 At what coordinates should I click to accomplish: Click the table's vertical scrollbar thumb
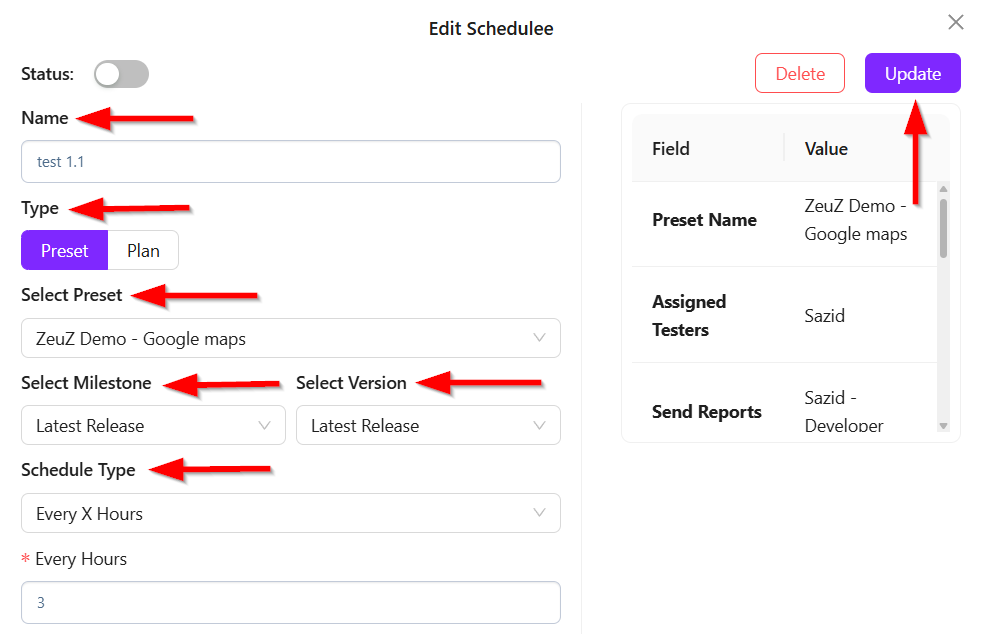pos(943,228)
